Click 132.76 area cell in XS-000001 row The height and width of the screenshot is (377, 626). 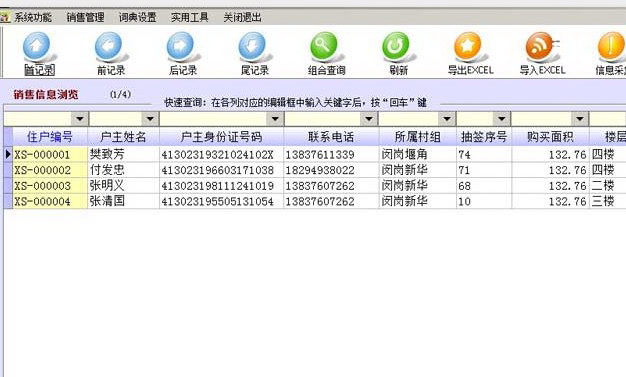pyautogui.click(x=550, y=154)
